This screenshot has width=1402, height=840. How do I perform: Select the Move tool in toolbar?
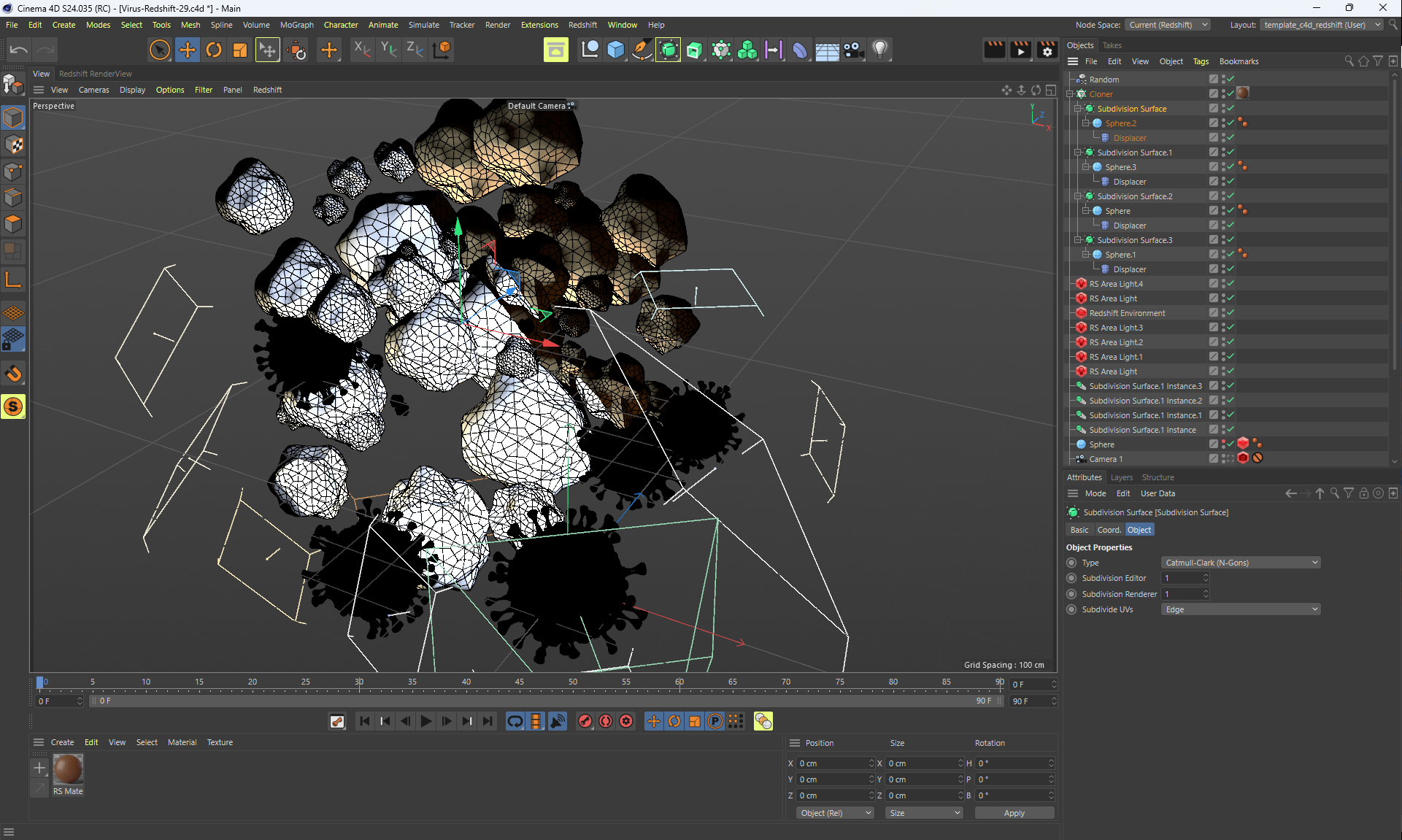pos(187,50)
